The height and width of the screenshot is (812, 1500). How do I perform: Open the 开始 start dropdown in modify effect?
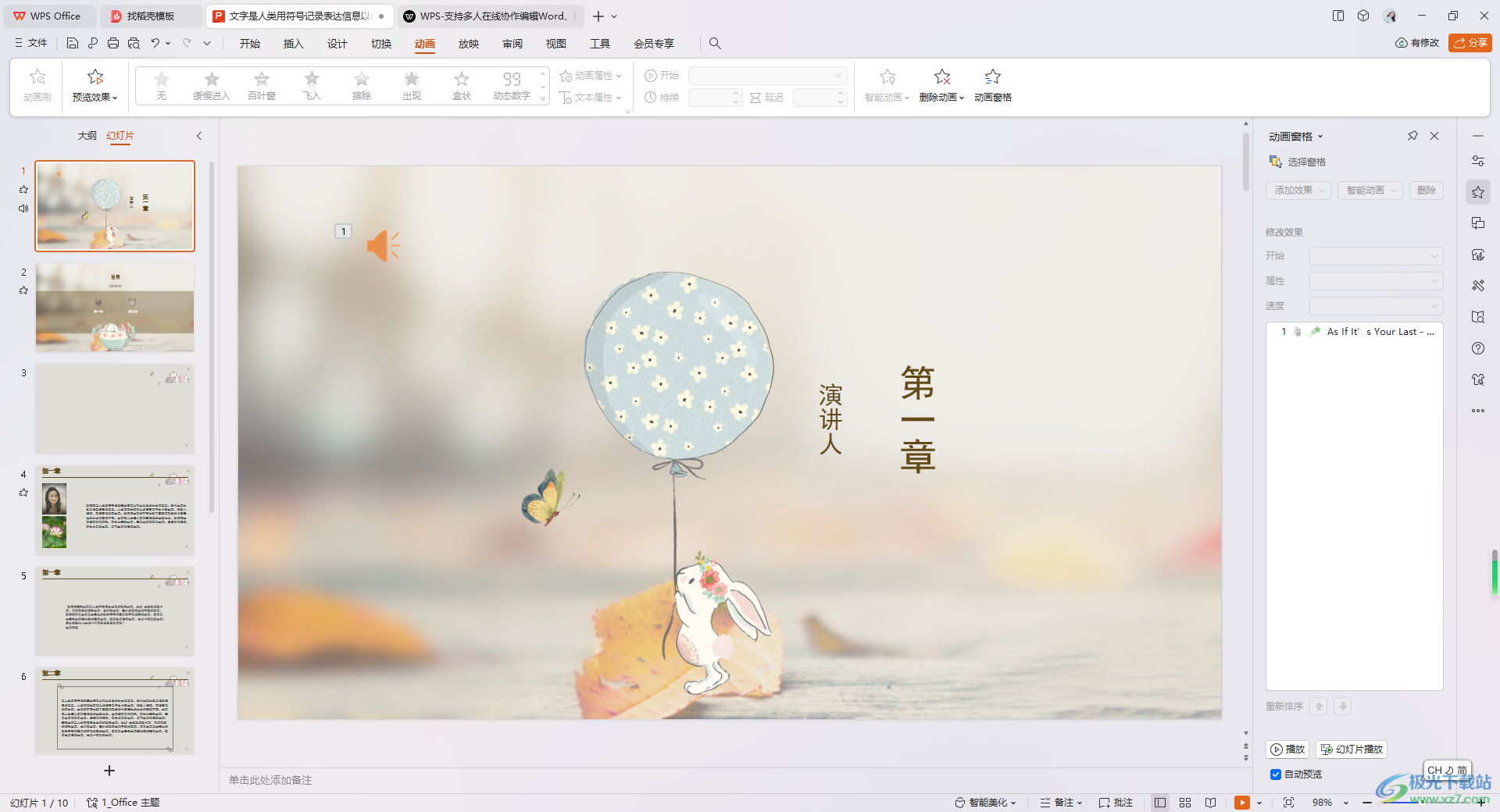click(x=1376, y=256)
